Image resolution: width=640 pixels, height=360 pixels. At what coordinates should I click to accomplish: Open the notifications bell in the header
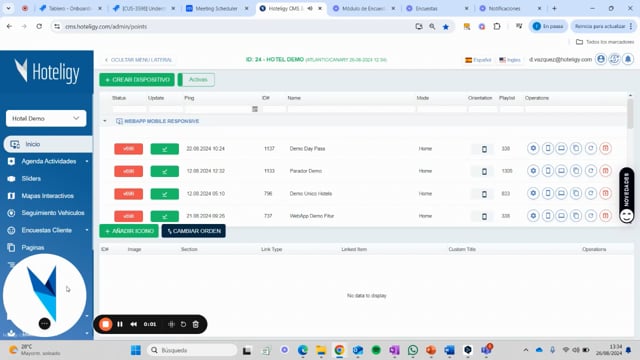pyautogui.click(x=628, y=60)
